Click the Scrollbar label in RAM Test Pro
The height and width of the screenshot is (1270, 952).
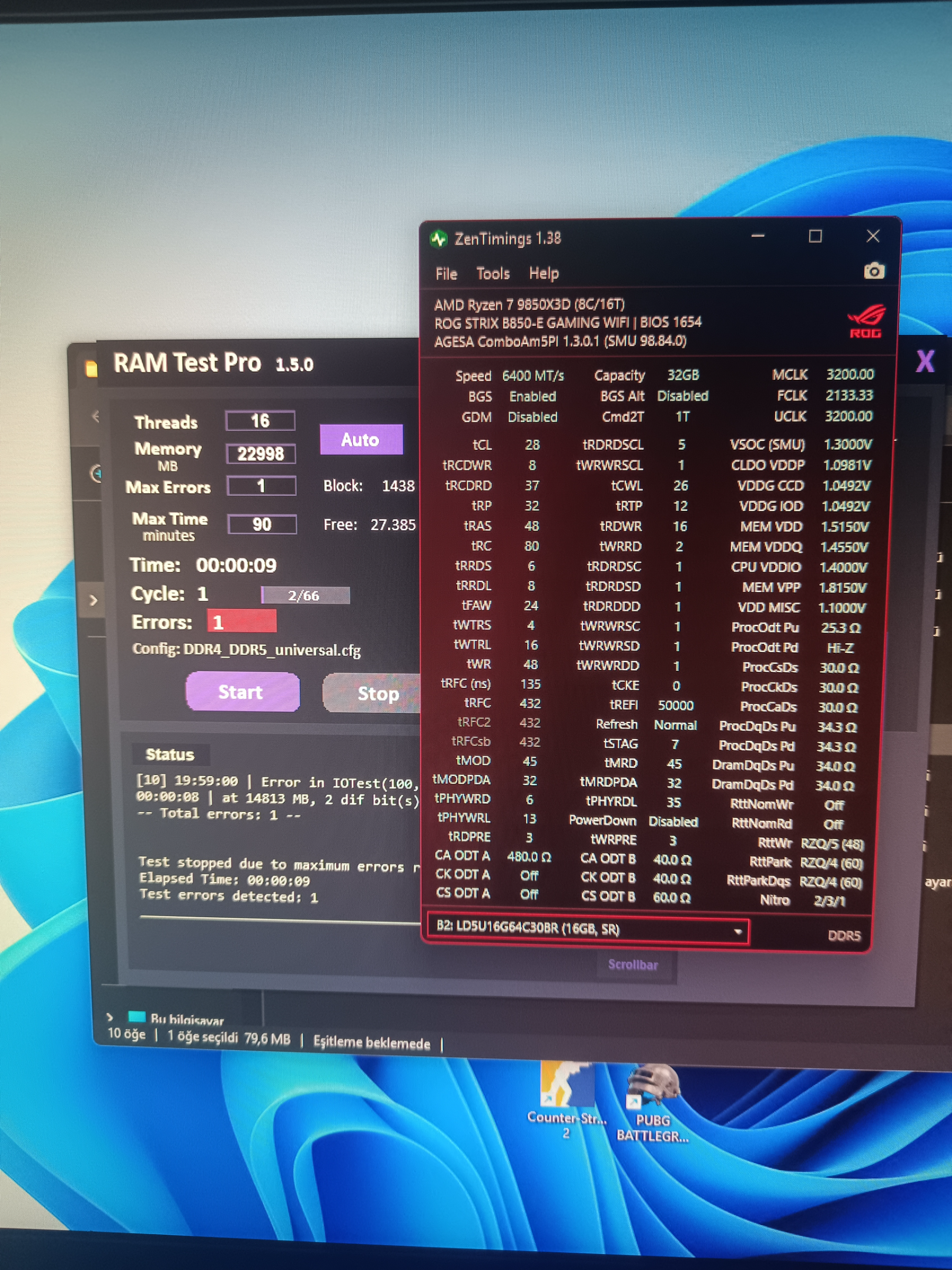[x=632, y=965]
